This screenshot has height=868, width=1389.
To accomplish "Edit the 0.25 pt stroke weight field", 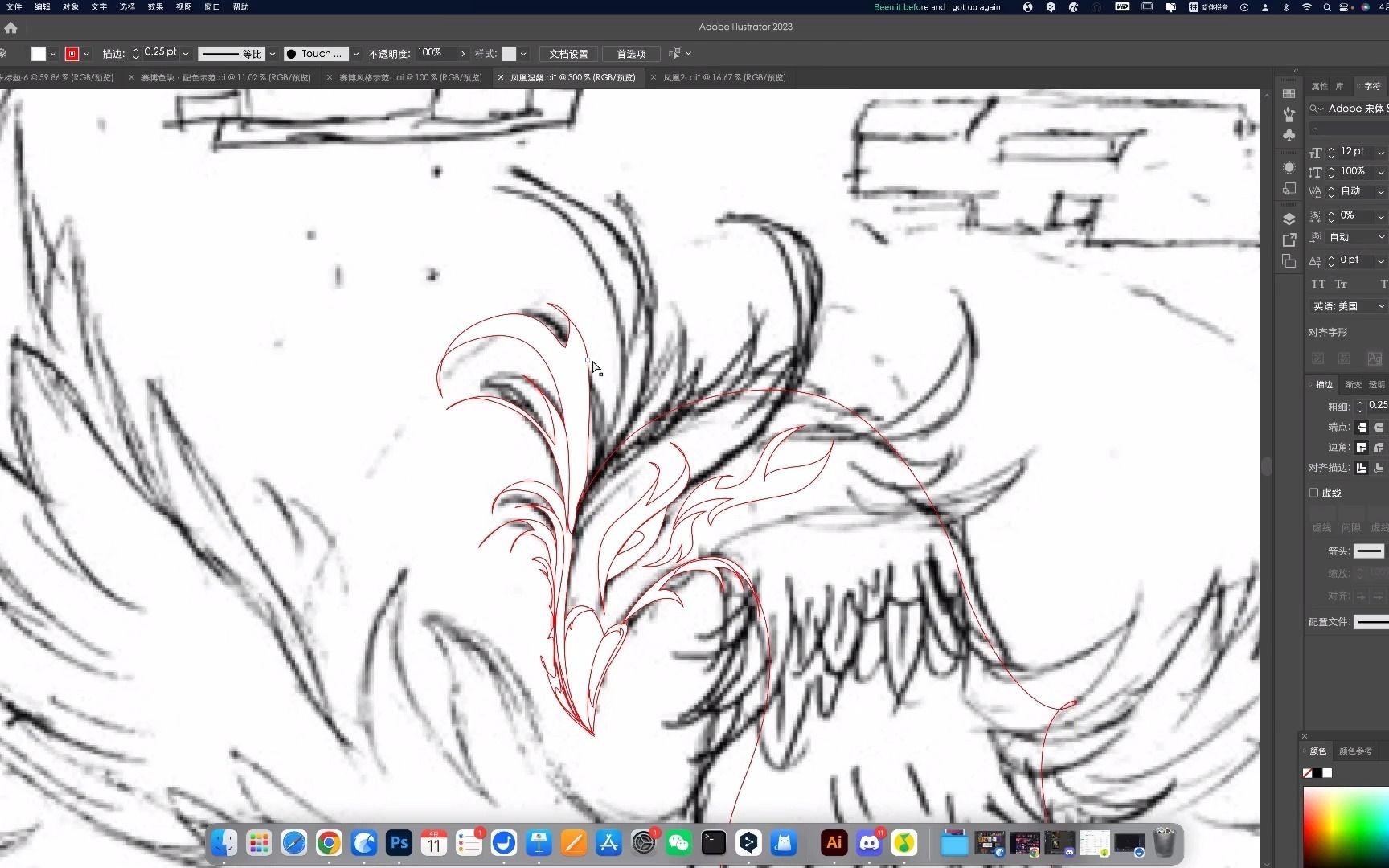I will coord(160,52).
